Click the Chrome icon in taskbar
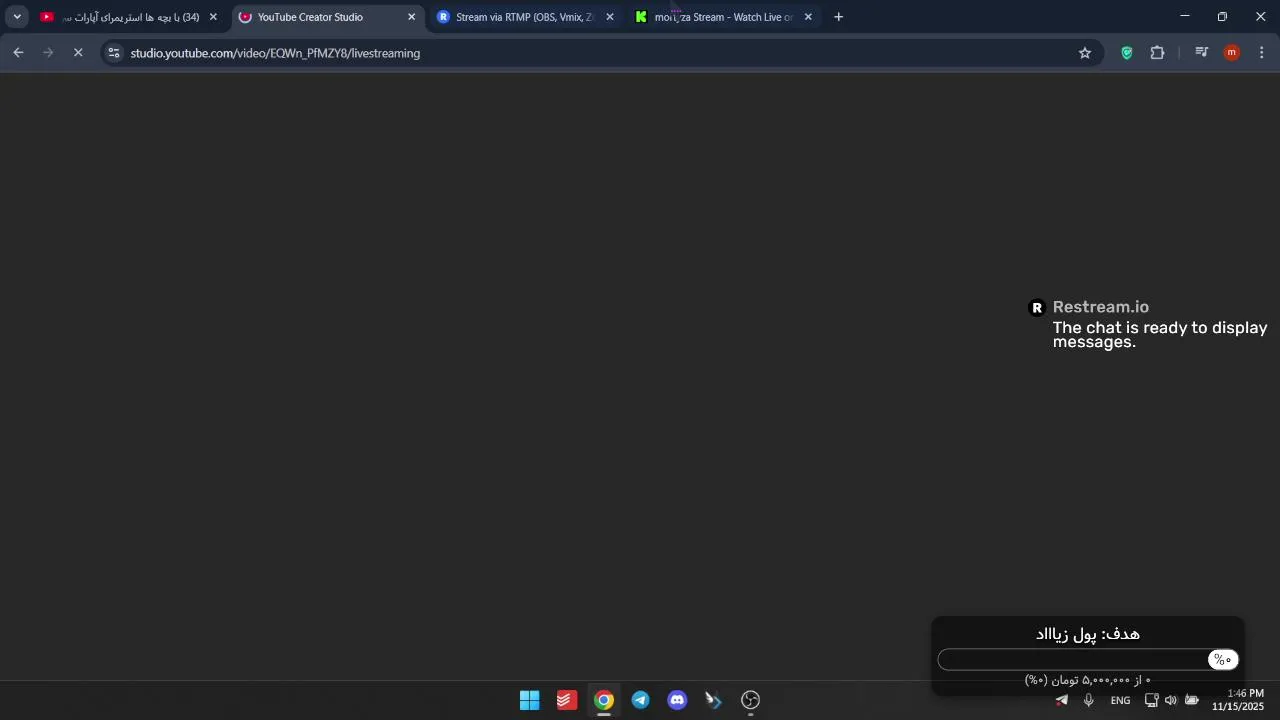The image size is (1280, 720). (x=604, y=700)
